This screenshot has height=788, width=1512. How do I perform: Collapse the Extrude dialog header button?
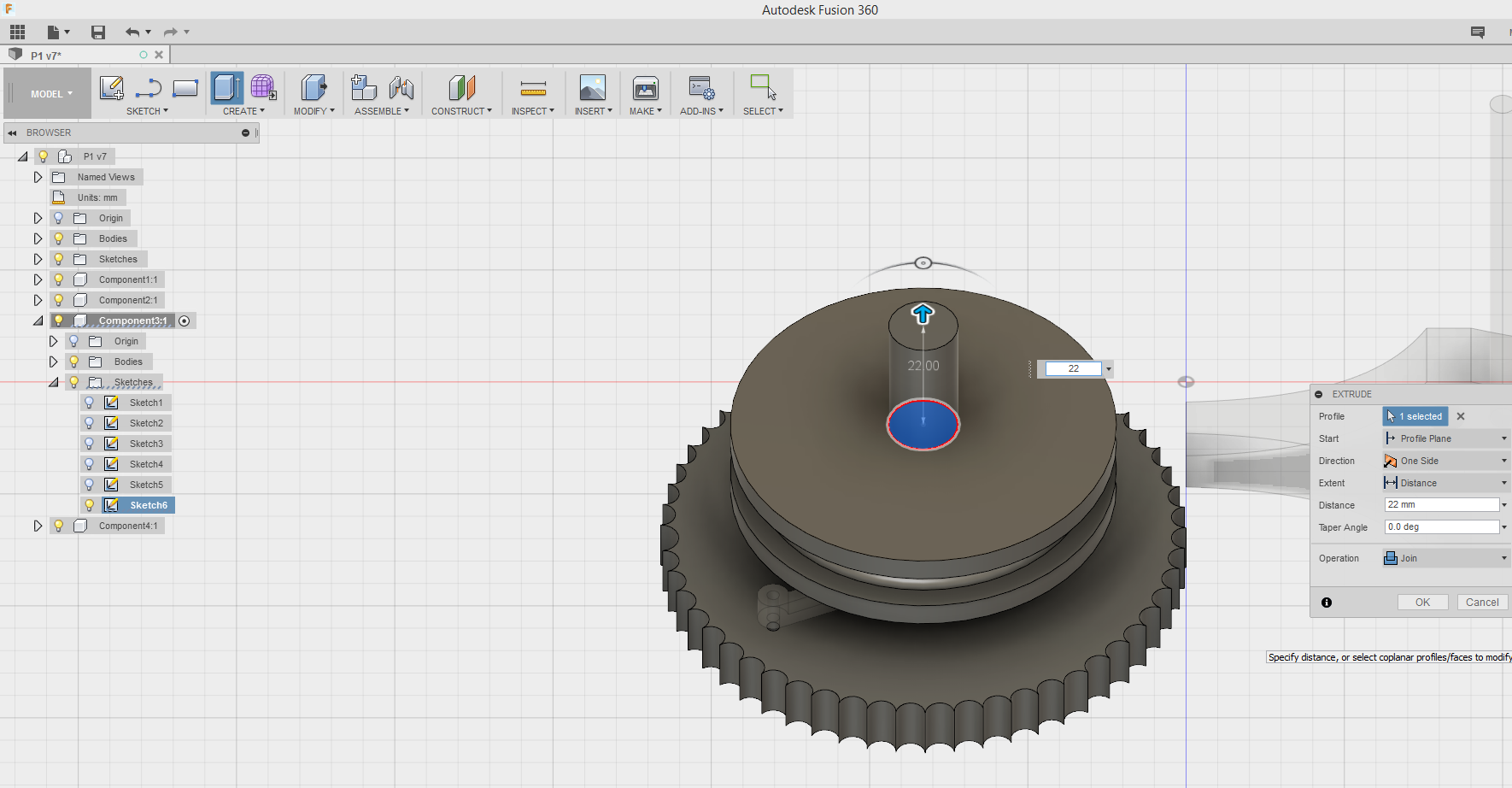(x=1319, y=394)
